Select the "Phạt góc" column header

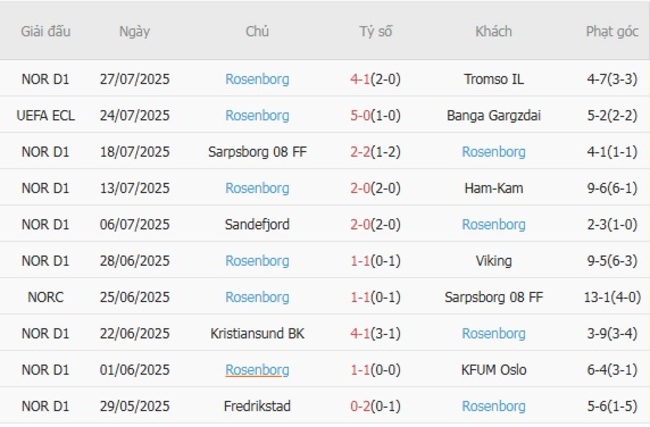coord(612,31)
